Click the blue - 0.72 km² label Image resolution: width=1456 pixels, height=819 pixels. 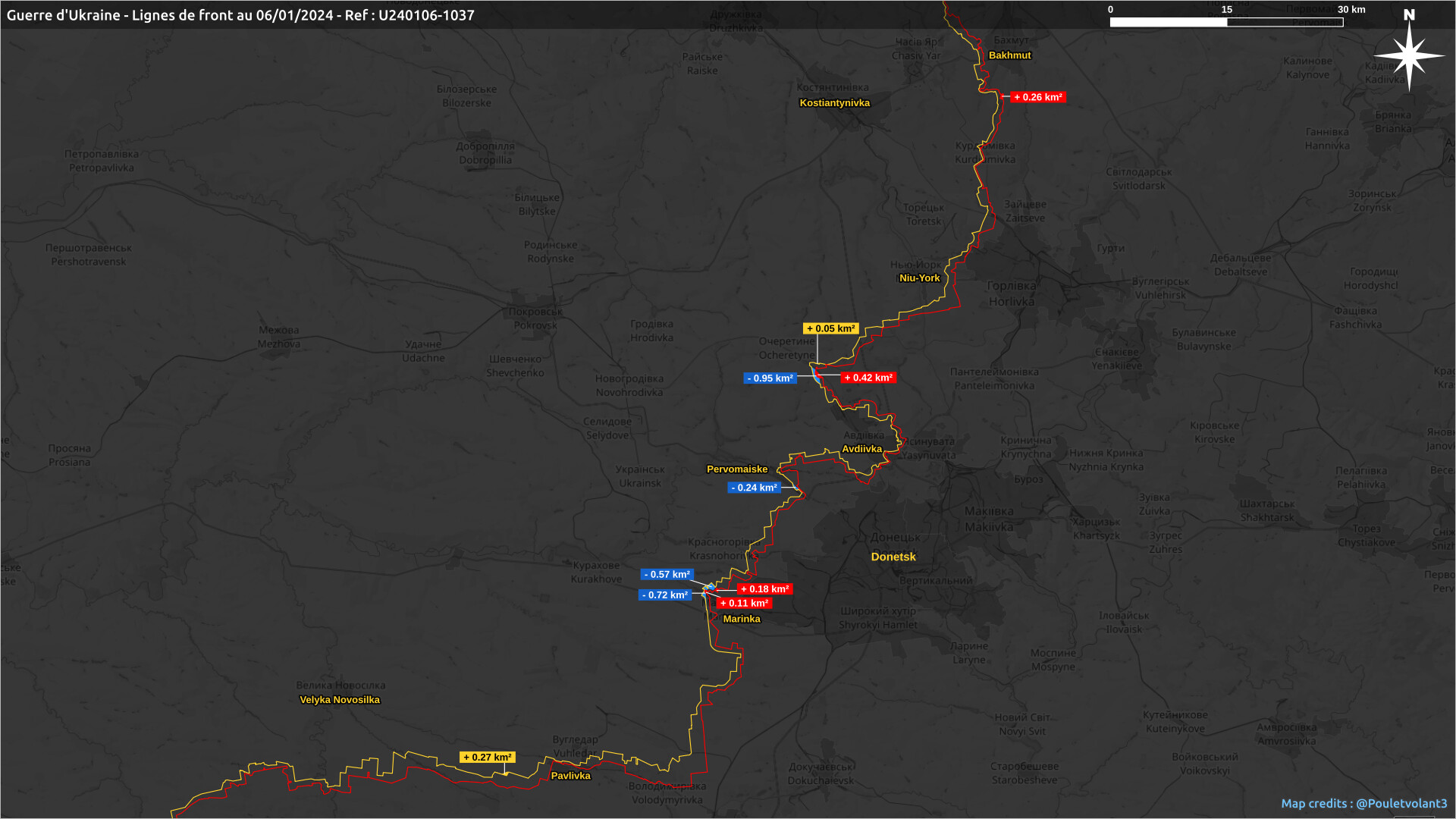tap(664, 595)
